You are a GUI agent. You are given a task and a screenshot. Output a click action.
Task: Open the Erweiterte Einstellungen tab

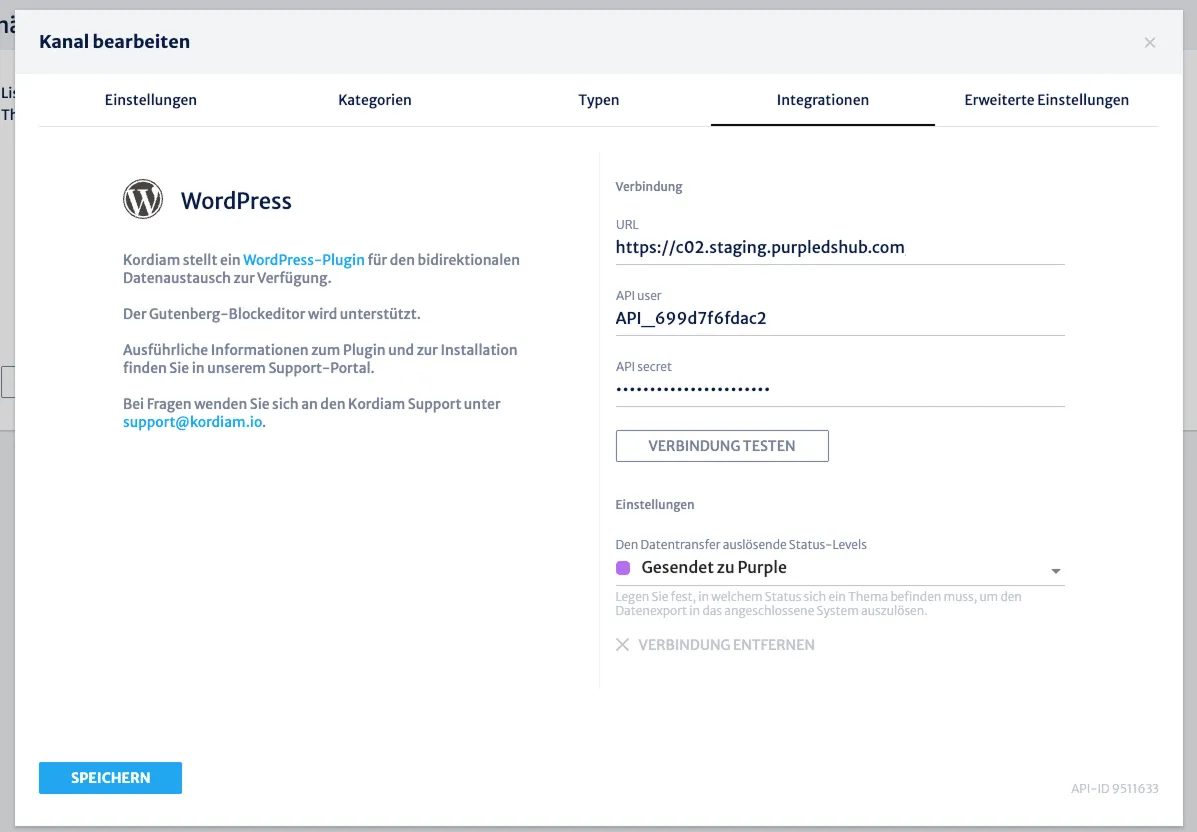[x=1046, y=100]
